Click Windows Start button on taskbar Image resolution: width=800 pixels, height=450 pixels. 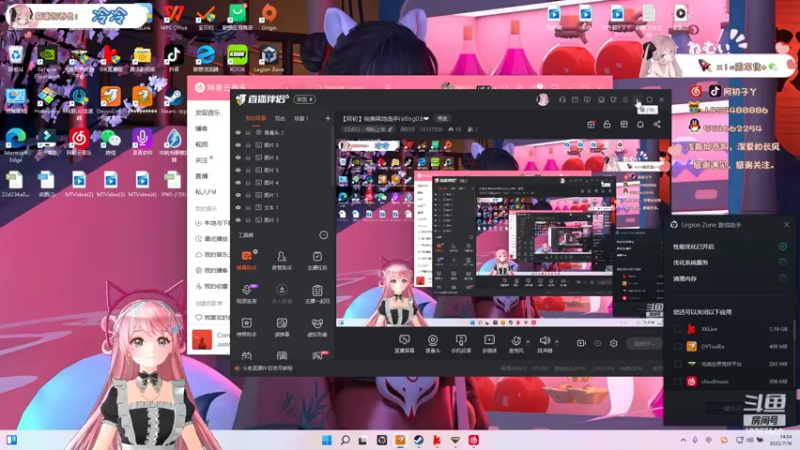327,440
